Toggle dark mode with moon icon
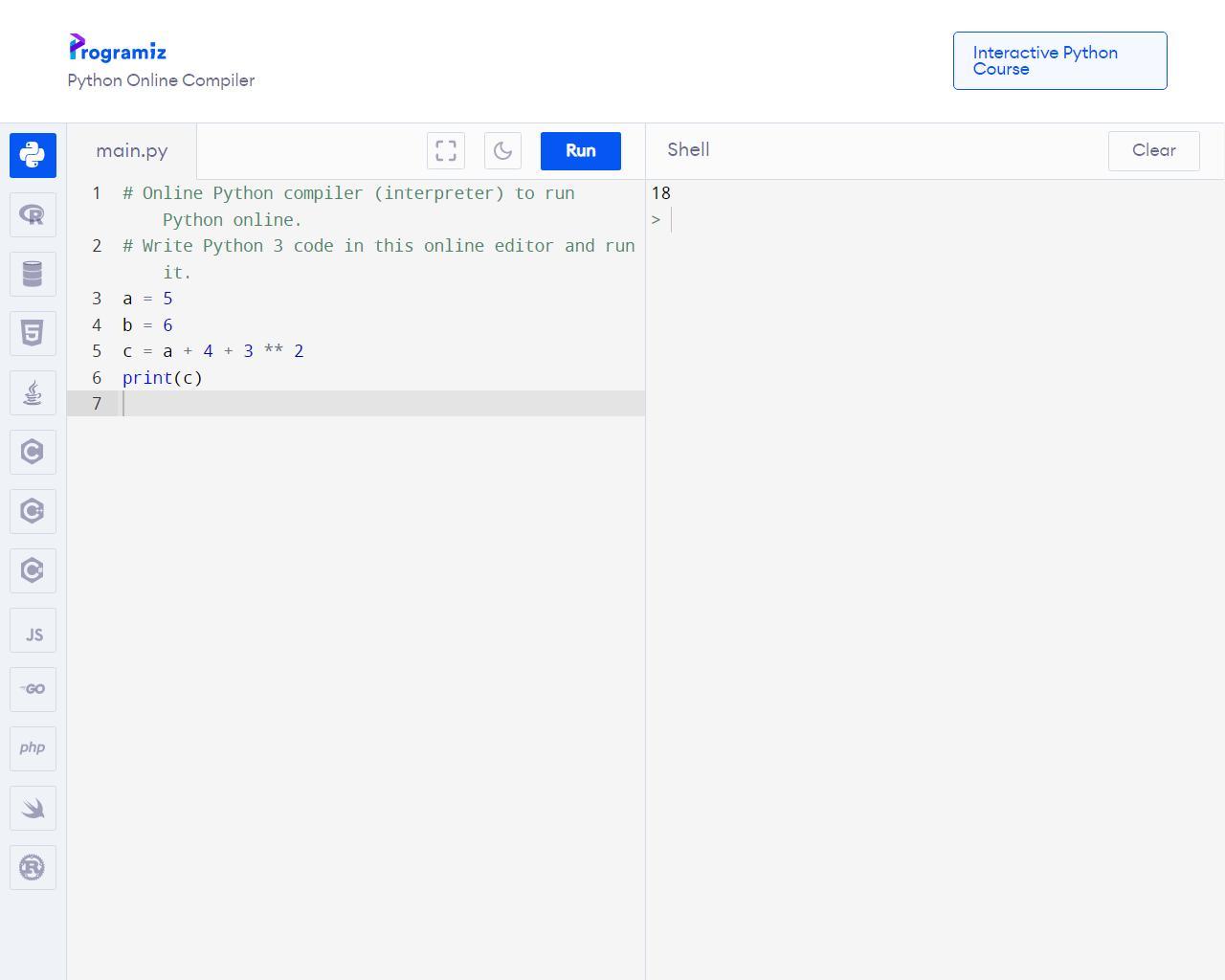Image resolution: width=1225 pixels, height=980 pixels. coord(502,151)
